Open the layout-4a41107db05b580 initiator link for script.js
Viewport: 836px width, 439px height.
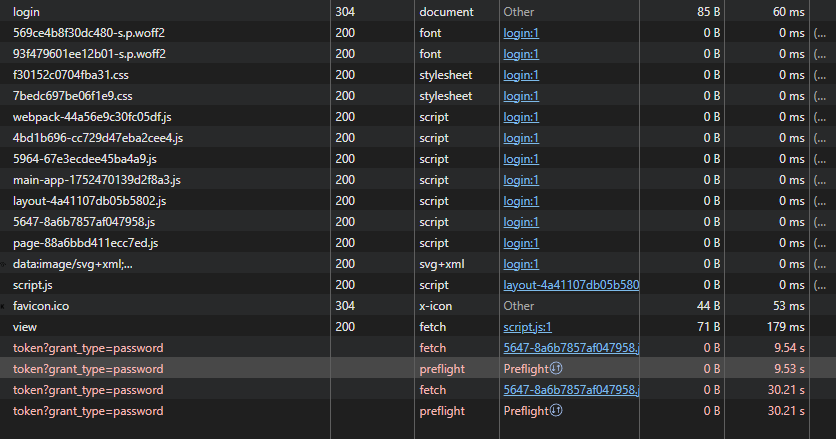click(x=571, y=285)
